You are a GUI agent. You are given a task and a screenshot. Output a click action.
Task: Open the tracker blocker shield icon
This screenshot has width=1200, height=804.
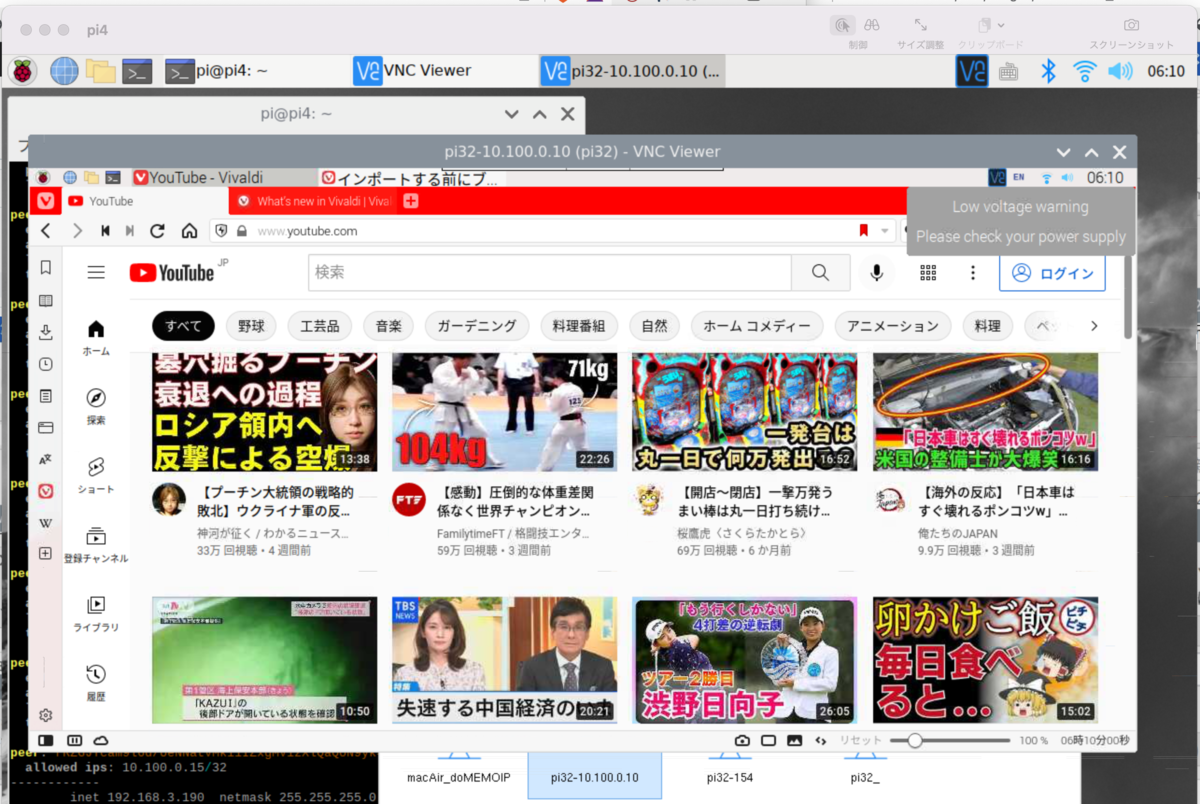221,231
